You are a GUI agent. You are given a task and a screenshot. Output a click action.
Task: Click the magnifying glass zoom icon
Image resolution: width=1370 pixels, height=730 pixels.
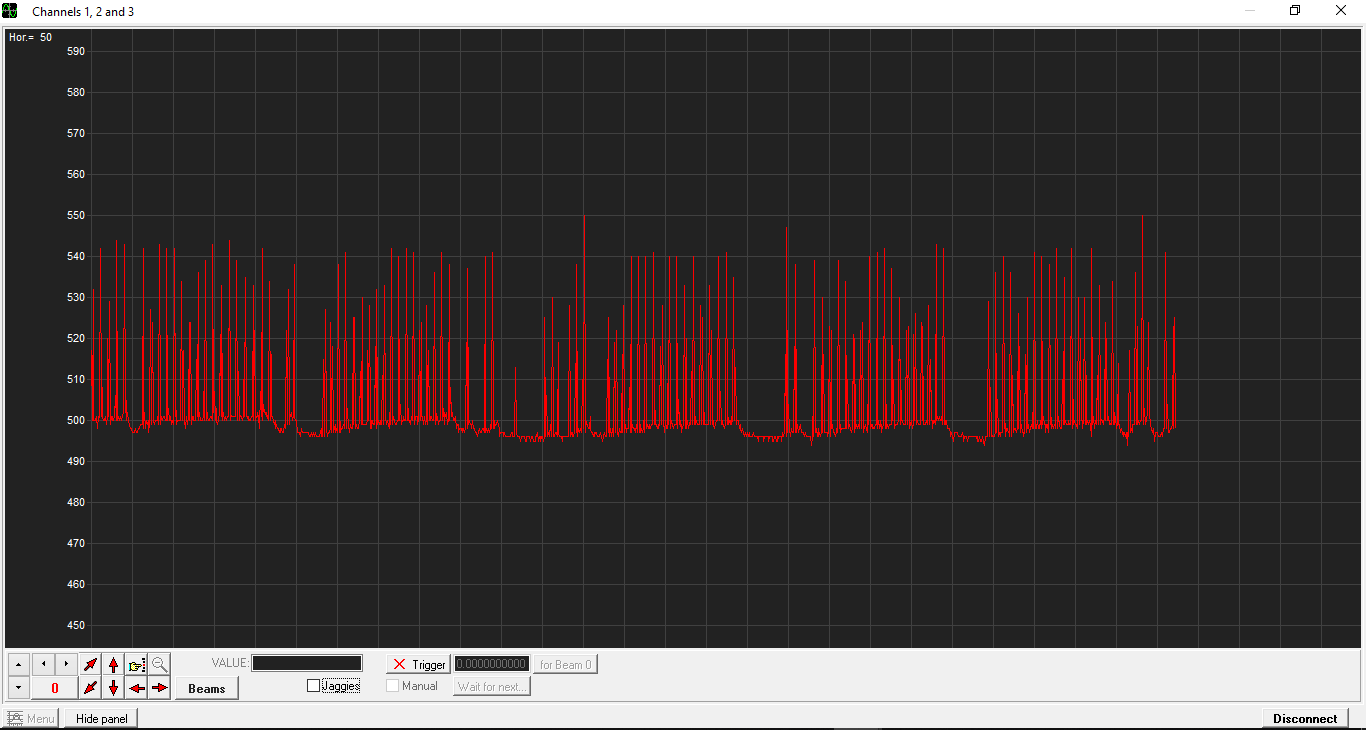160,664
